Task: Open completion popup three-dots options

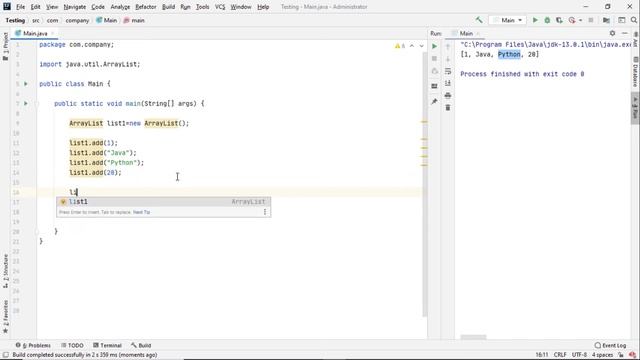Action: 265,212
